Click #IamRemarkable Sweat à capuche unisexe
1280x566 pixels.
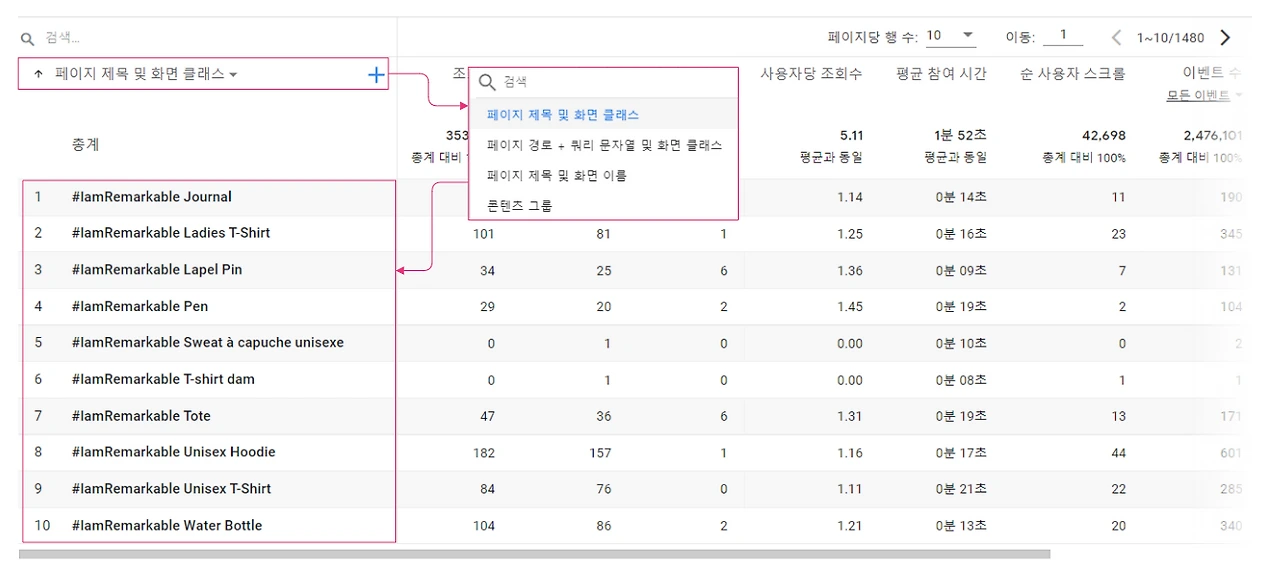[x=208, y=343]
